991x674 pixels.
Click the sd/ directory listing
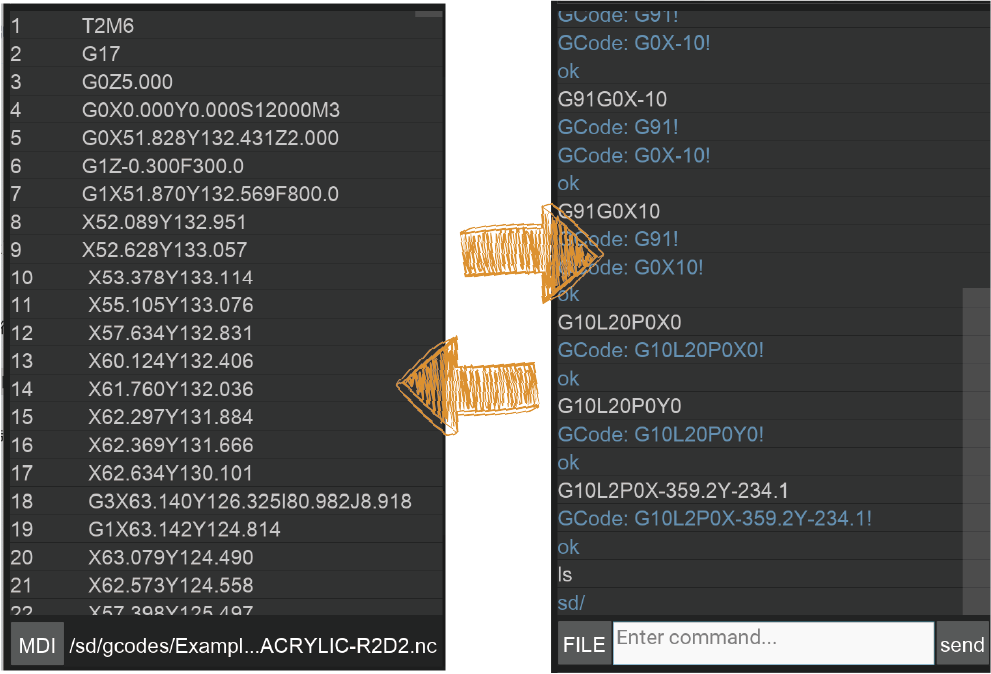[571, 603]
